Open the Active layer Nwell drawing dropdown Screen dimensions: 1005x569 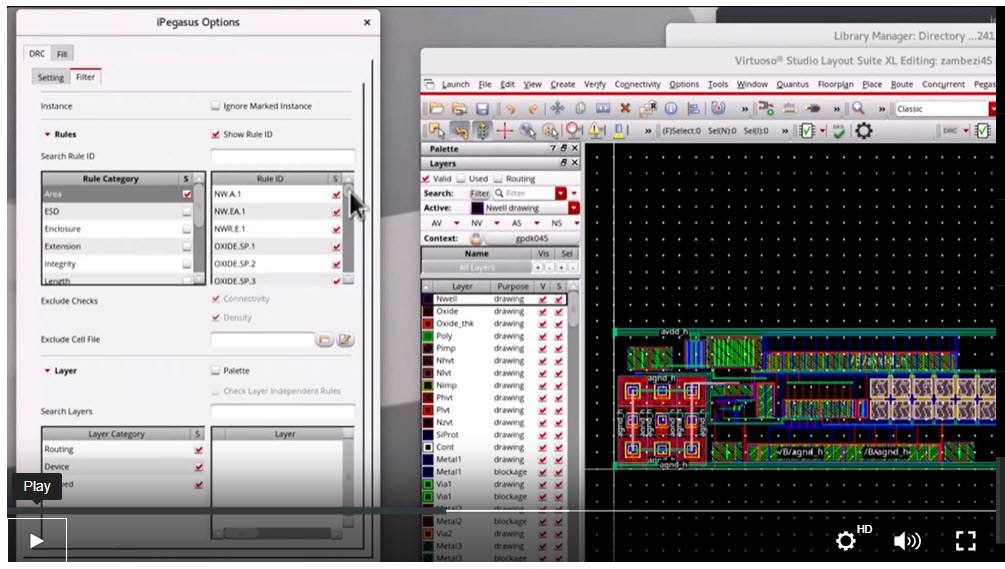[x=573, y=208]
